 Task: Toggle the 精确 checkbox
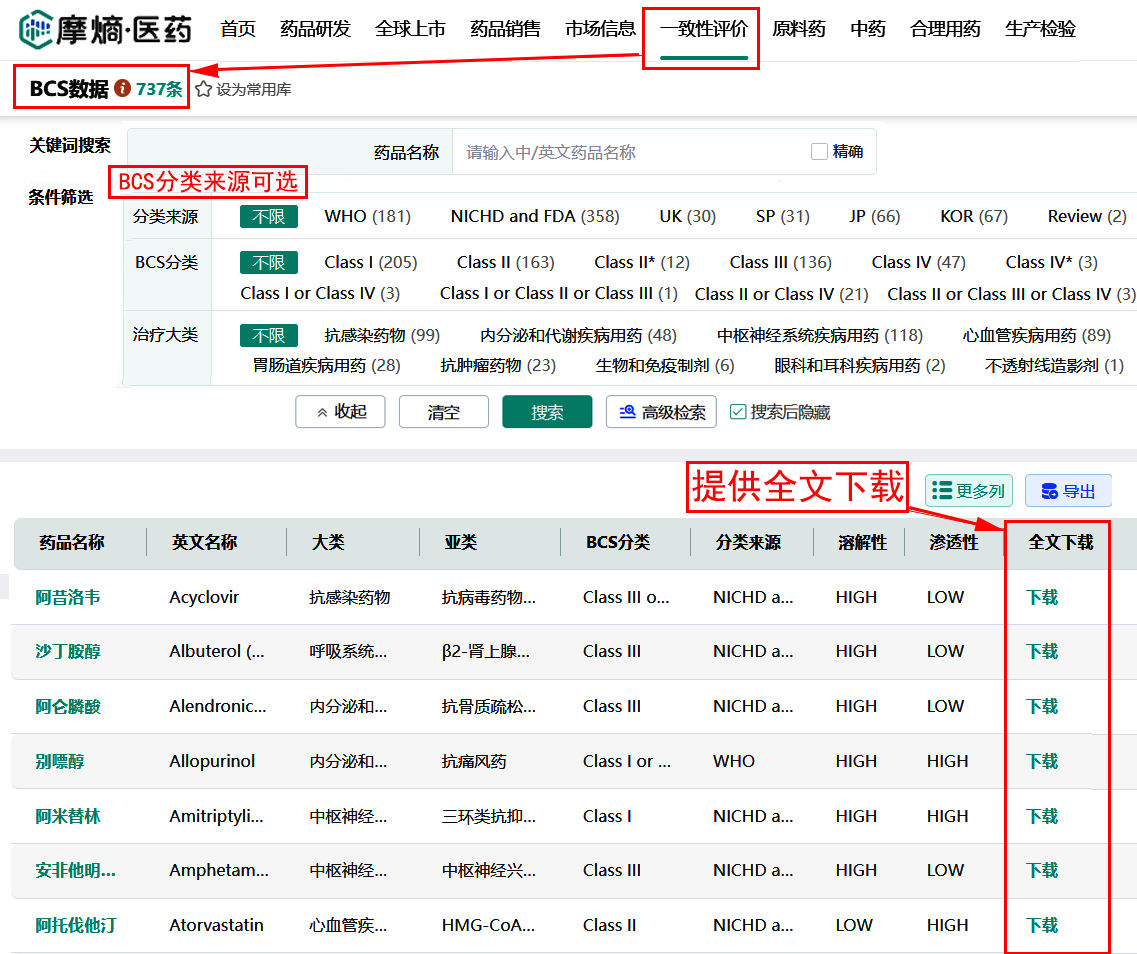coord(820,152)
